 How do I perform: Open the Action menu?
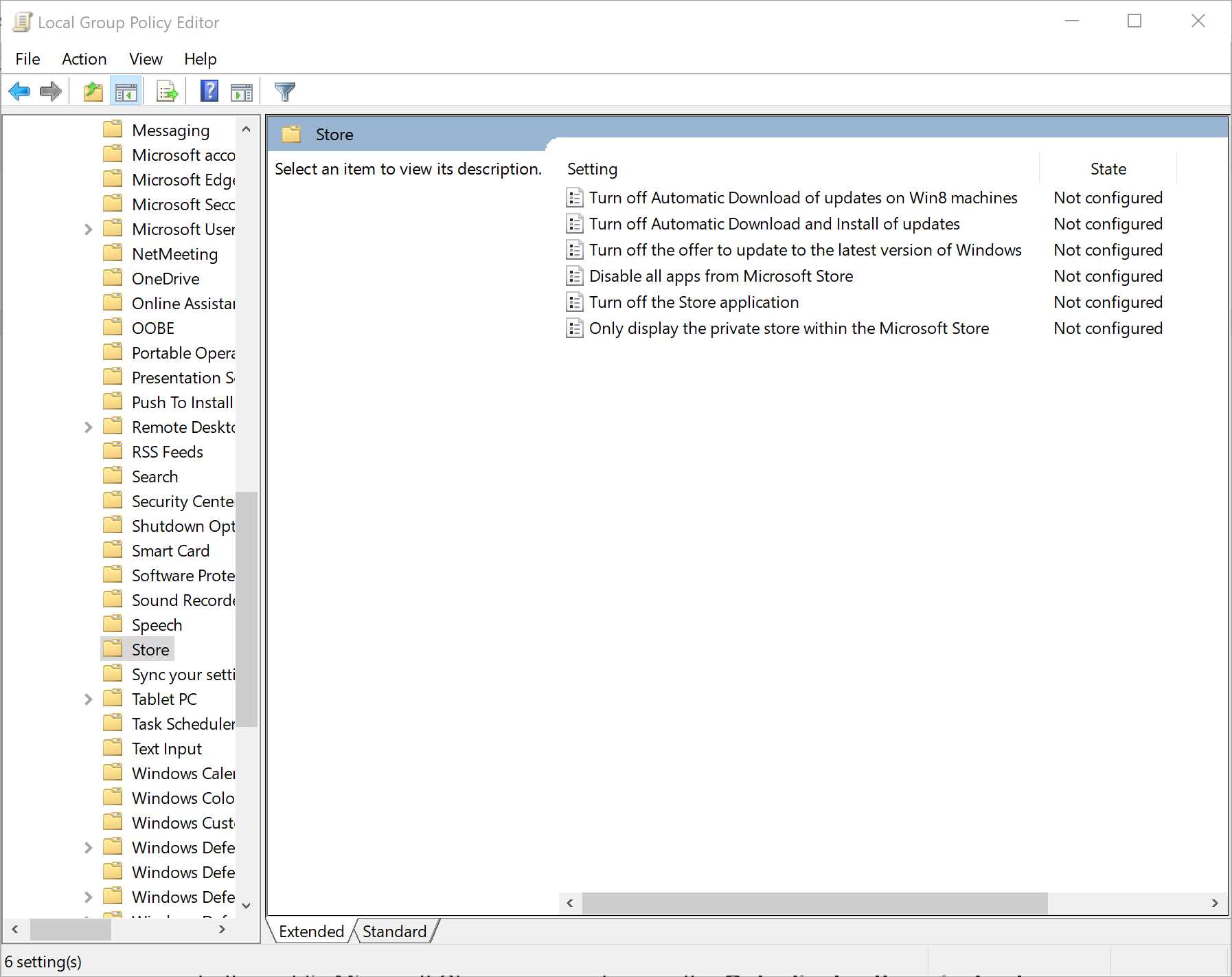[84, 59]
